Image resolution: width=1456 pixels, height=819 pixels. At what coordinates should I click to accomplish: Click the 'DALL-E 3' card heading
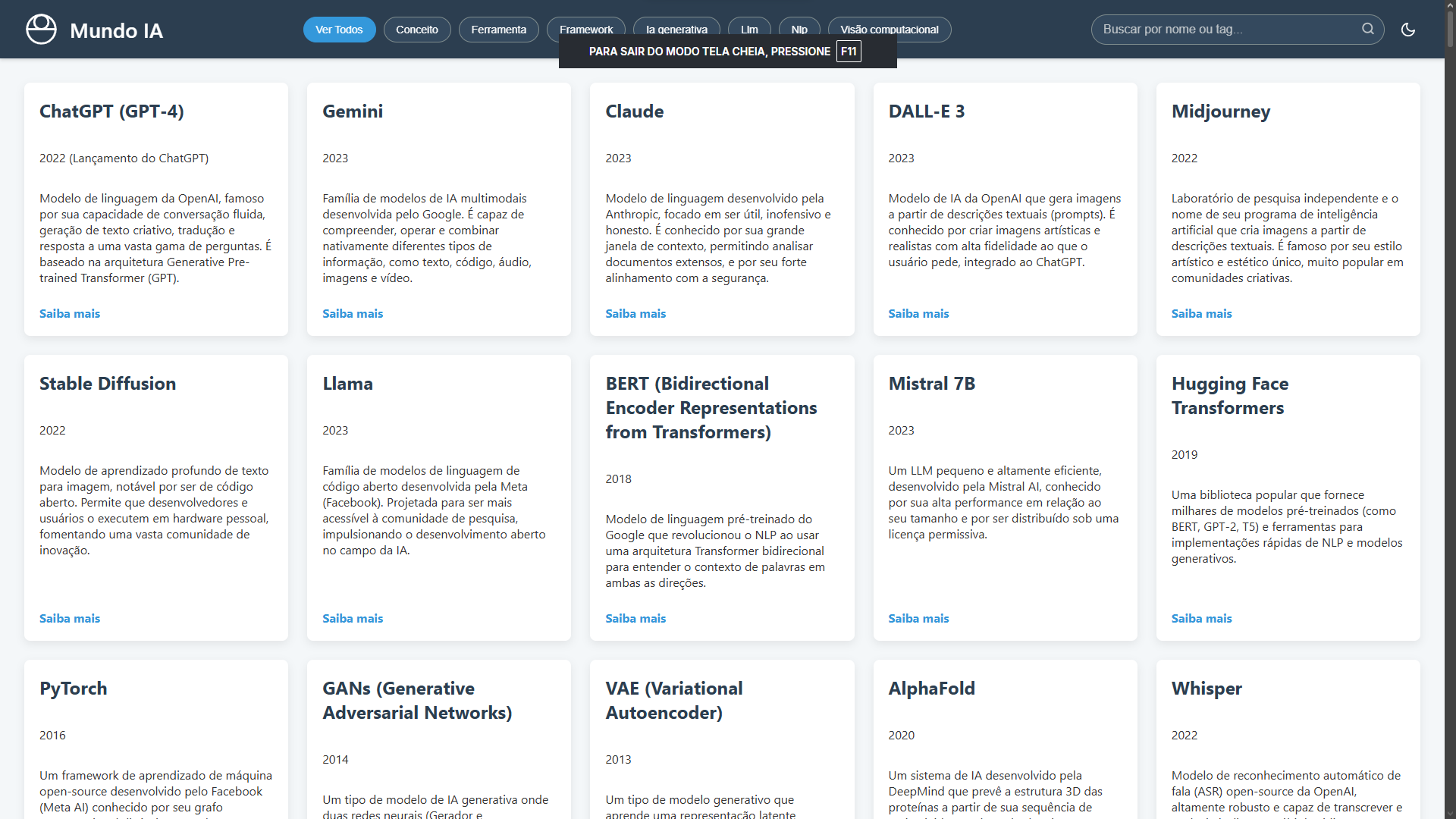point(927,111)
